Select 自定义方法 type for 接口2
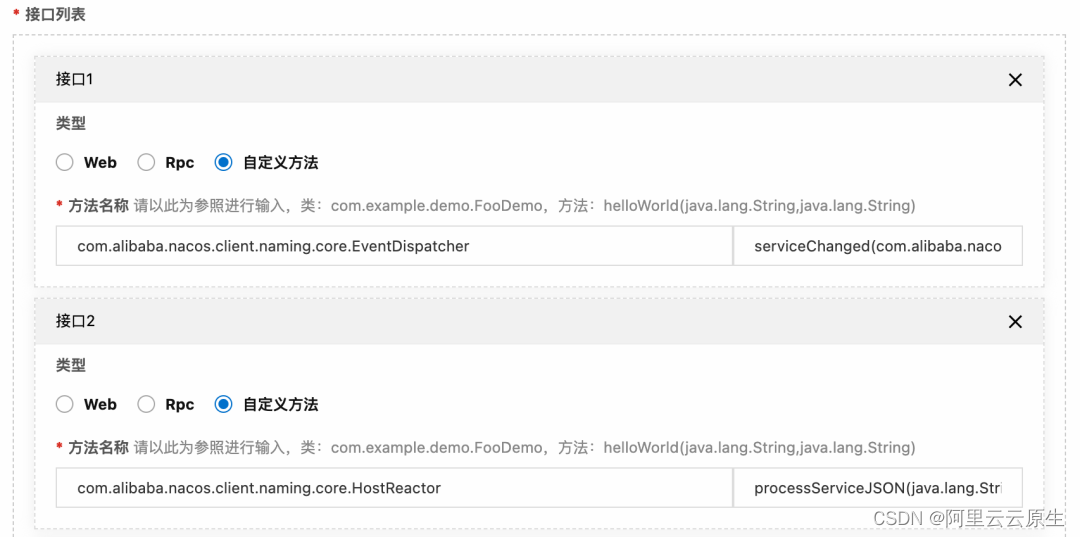The image size is (1080, 537). pyautogui.click(x=223, y=404)
